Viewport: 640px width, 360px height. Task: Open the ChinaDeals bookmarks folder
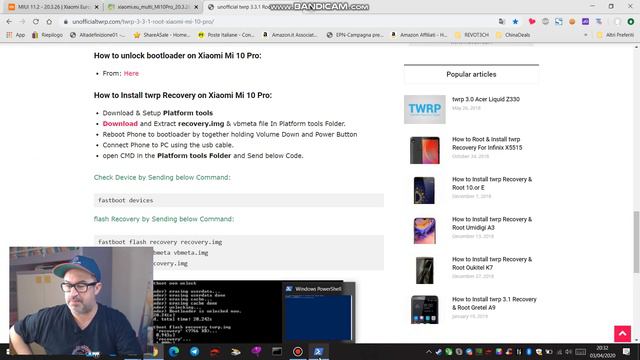[x=513, y=35]
